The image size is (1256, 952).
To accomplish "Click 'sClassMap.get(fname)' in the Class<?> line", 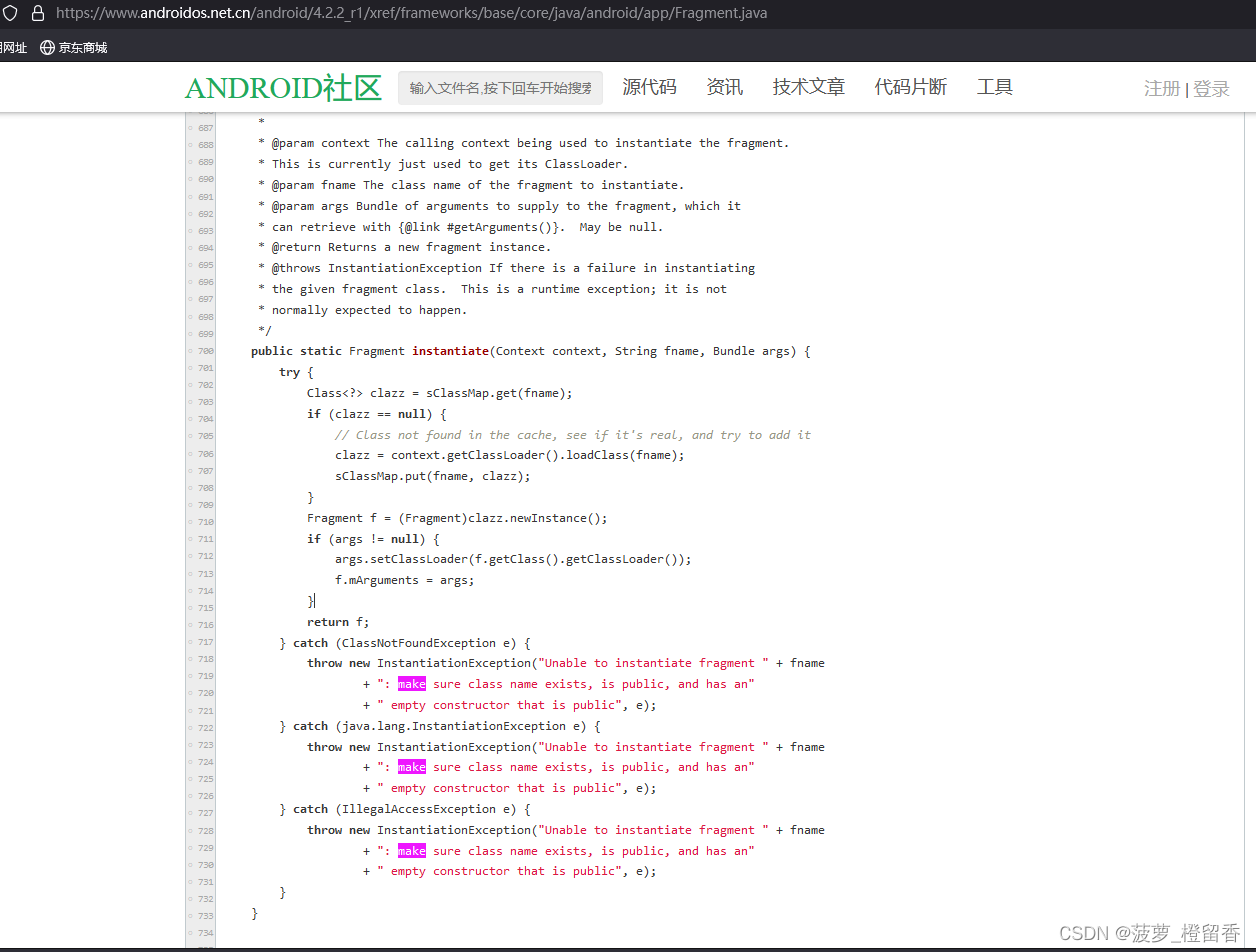I will 496,393.
